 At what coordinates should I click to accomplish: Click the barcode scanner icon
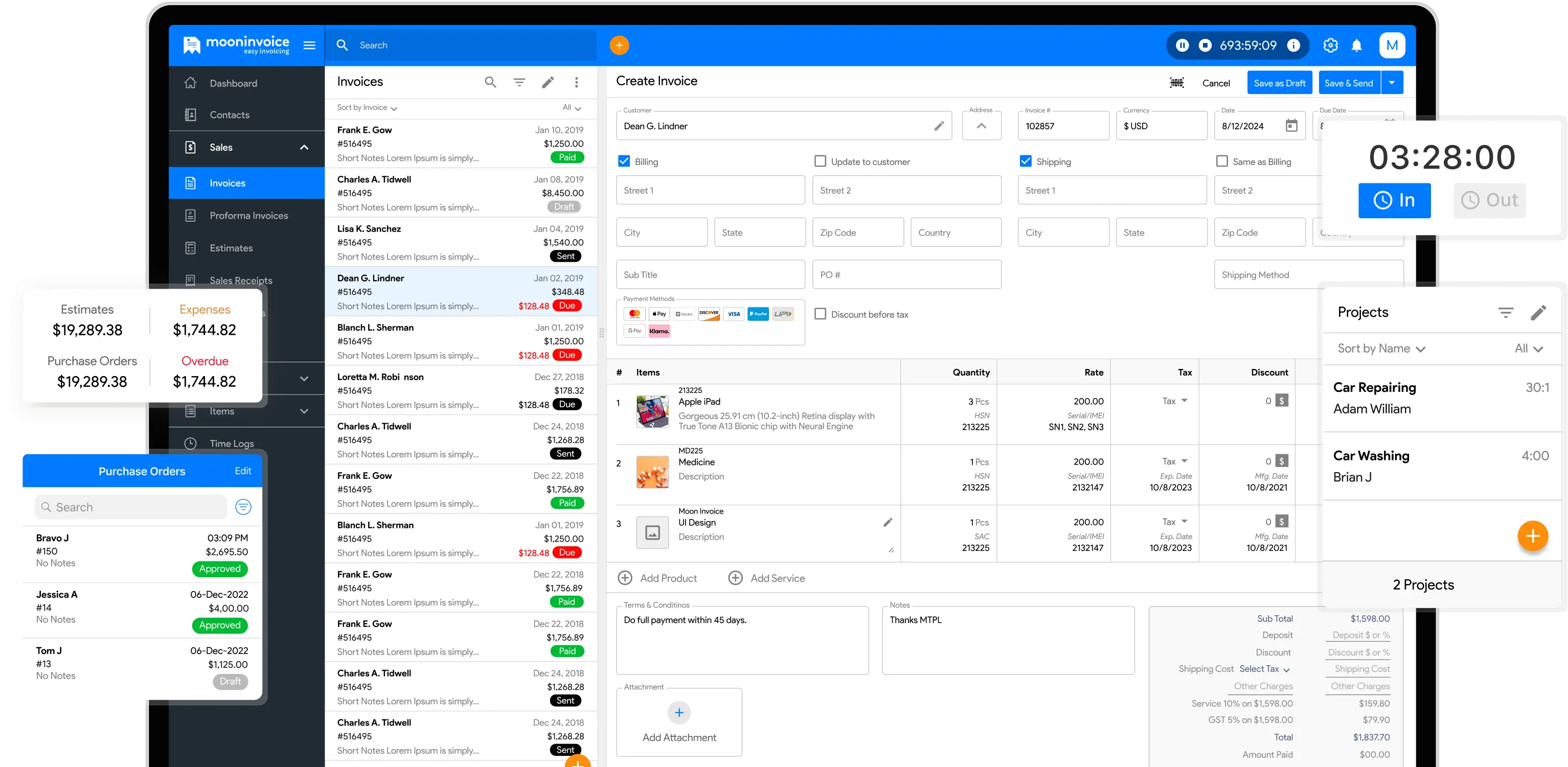(1176, 83)
